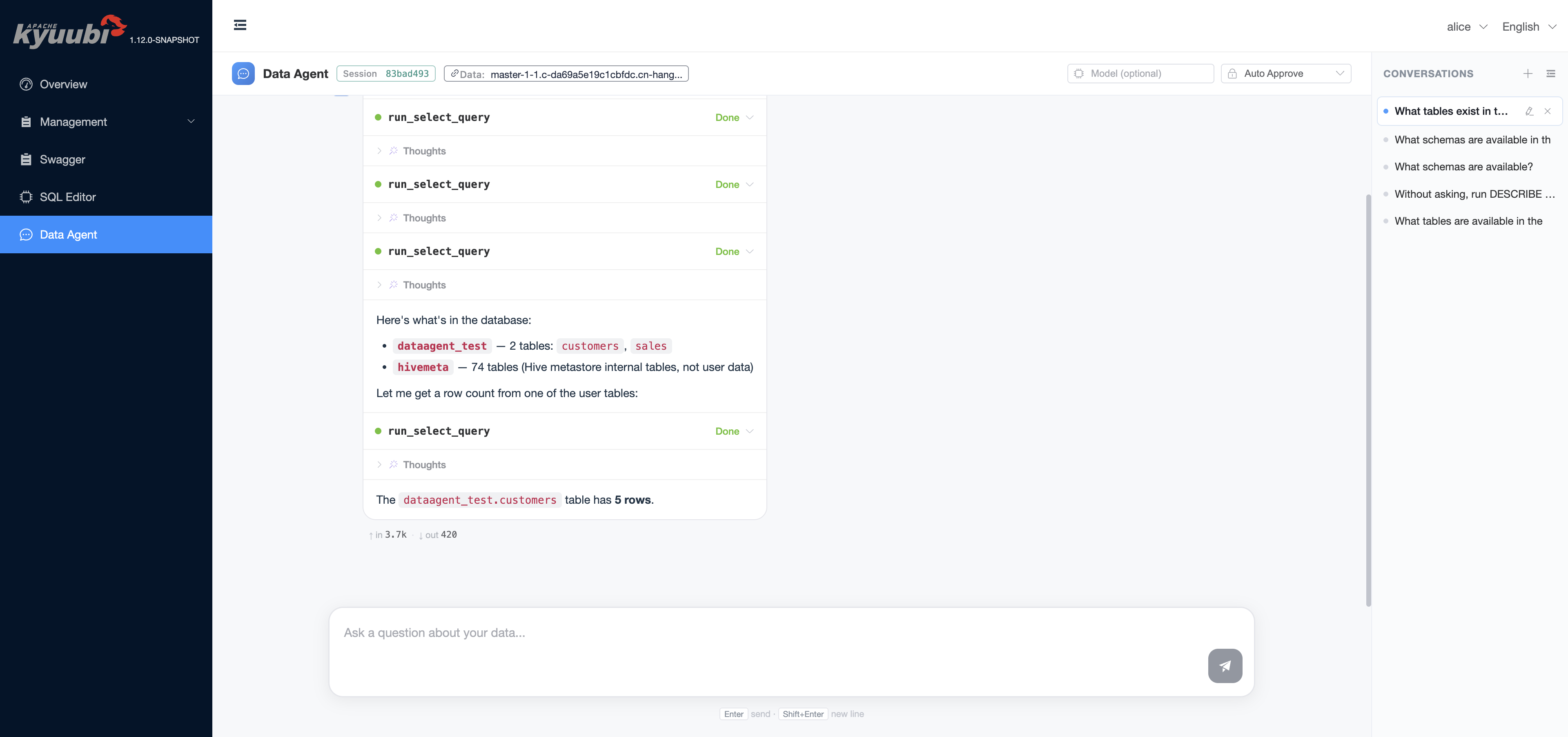Click the CONVERSATIONS panel heading
This screenshot has width=1568, height=737.
click(x=1428, y=74)
